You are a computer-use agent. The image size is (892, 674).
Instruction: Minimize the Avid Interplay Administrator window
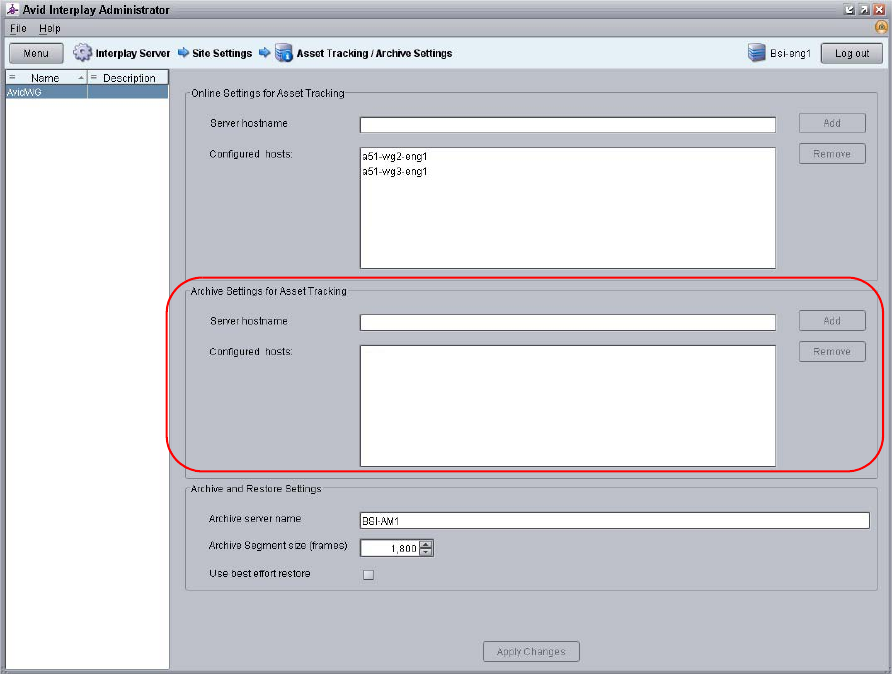pyautogui.click(x=849, y=9)
